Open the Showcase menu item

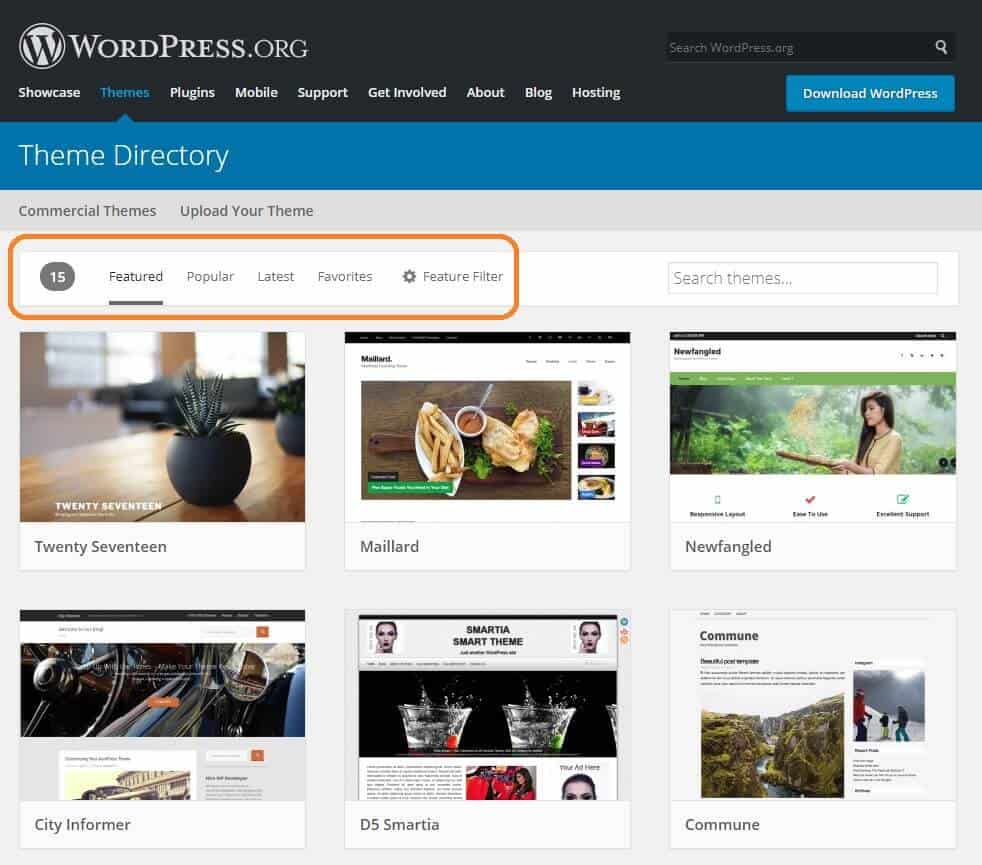(49, 93)
